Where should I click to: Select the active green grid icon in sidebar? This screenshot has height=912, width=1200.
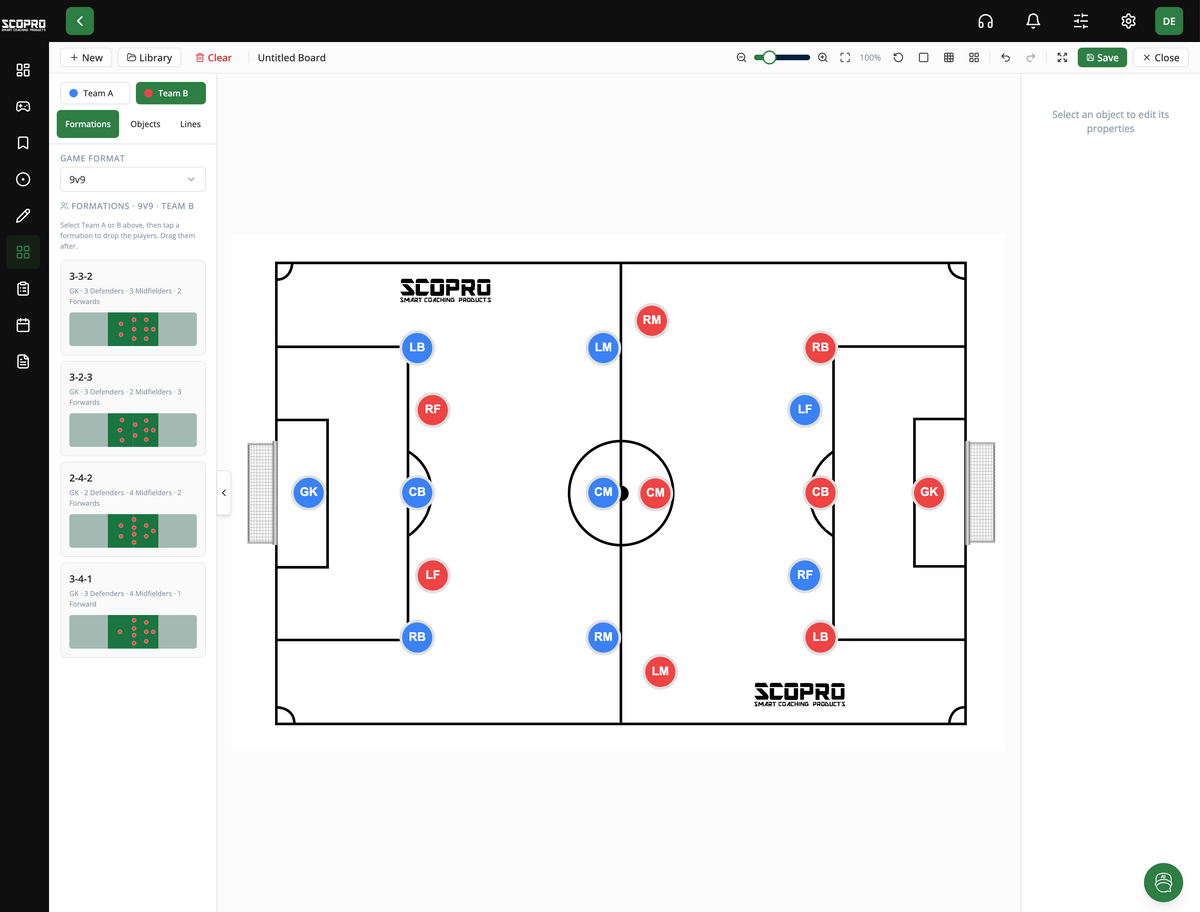[23, 252]
